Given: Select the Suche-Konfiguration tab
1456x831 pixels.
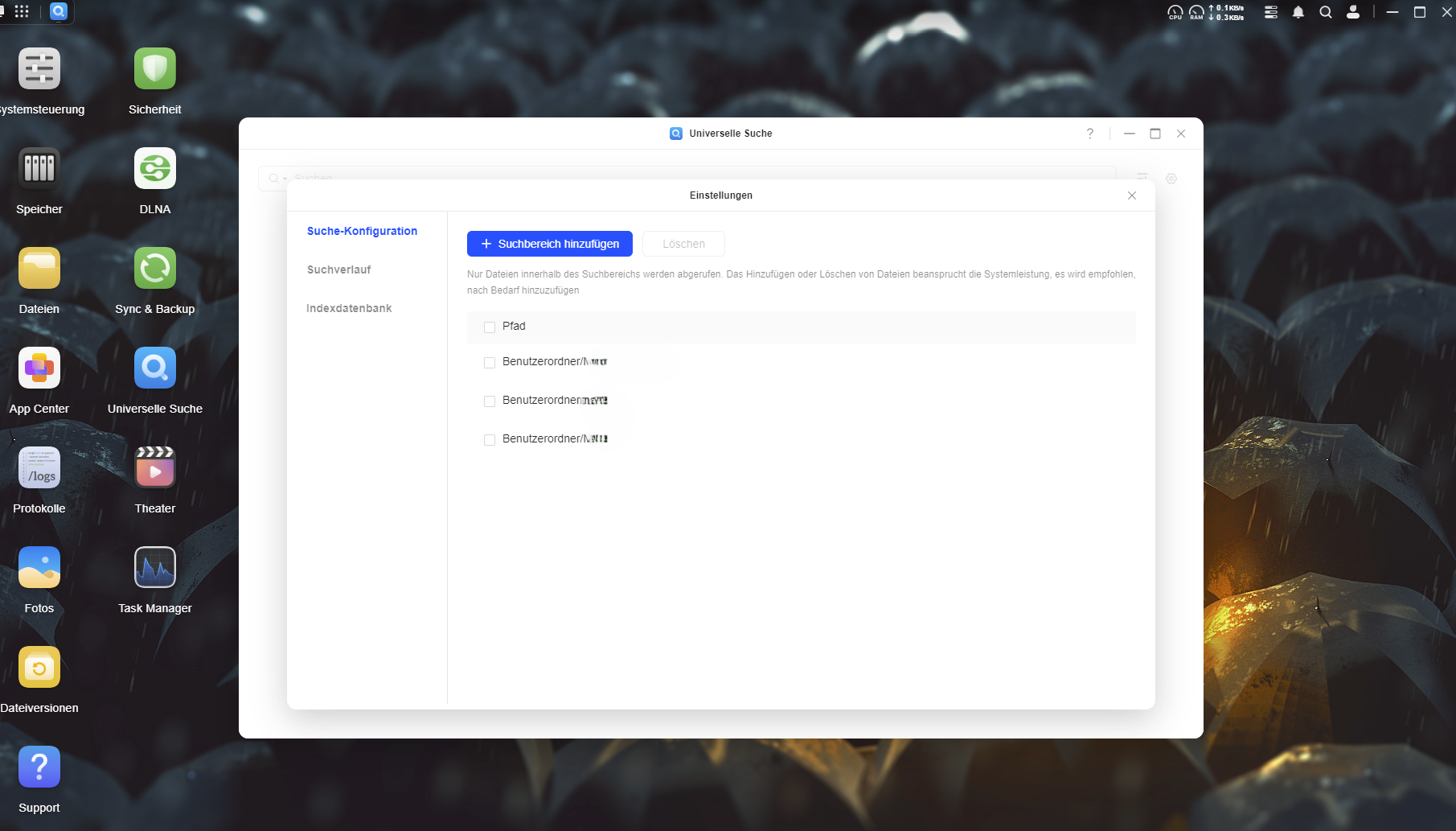Looking at the screenshot, I should click(x=362, y=231).
